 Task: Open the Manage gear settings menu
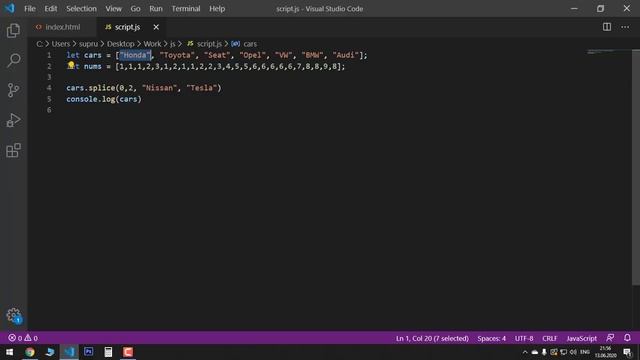[13, 316]
